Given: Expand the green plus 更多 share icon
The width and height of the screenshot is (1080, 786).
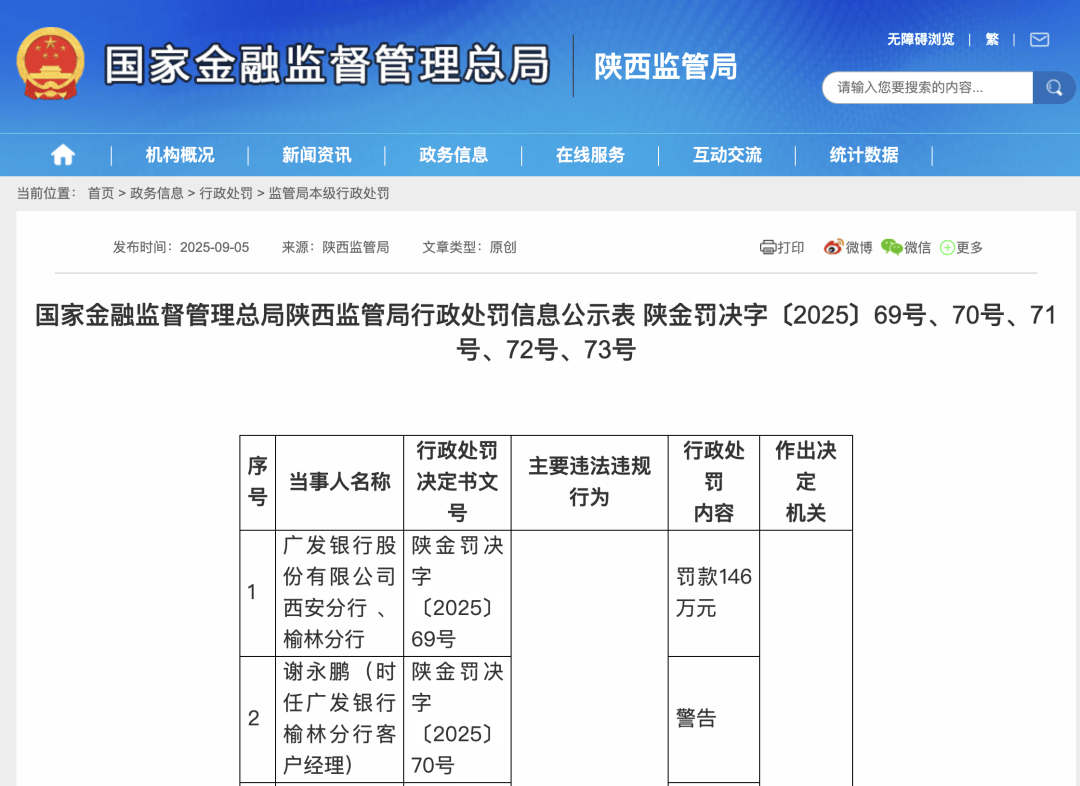Looking at the screenshot, I should (948, 247).
